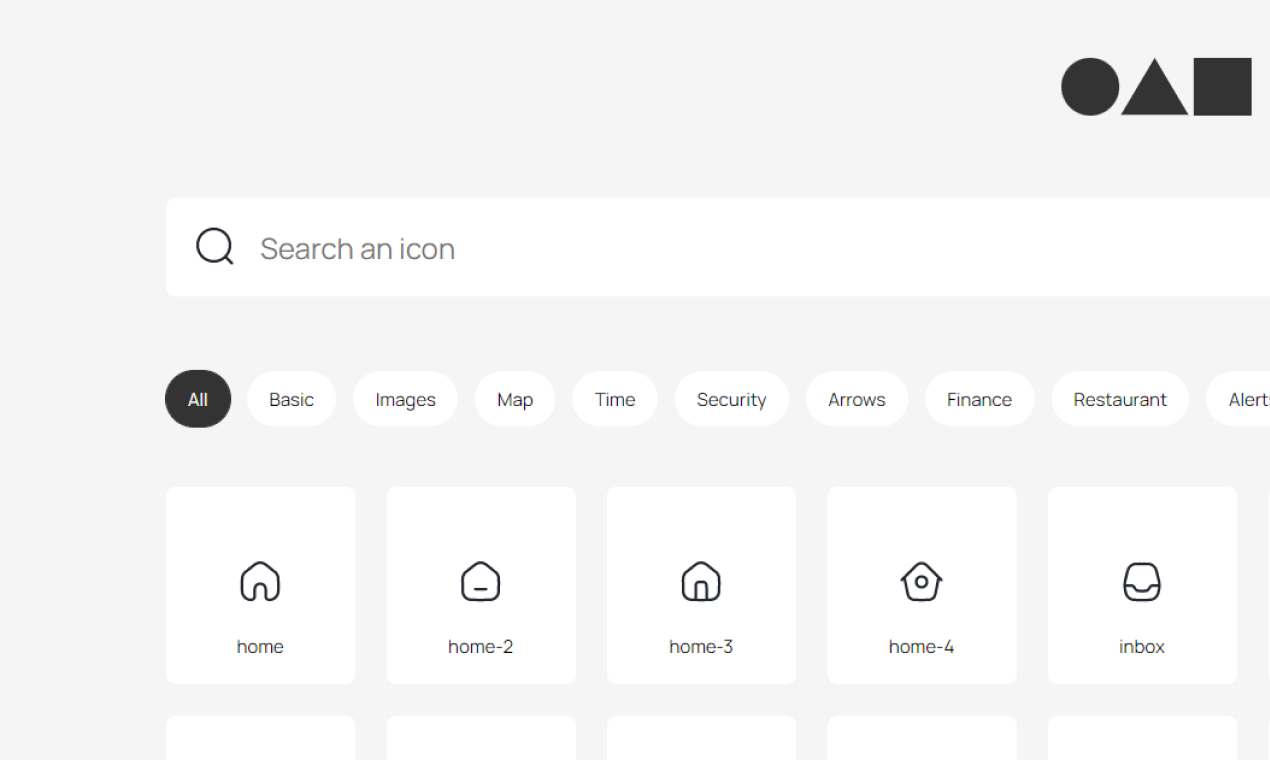Click the "inbox" label text
1270x760 pixels.
[1142, 647]
